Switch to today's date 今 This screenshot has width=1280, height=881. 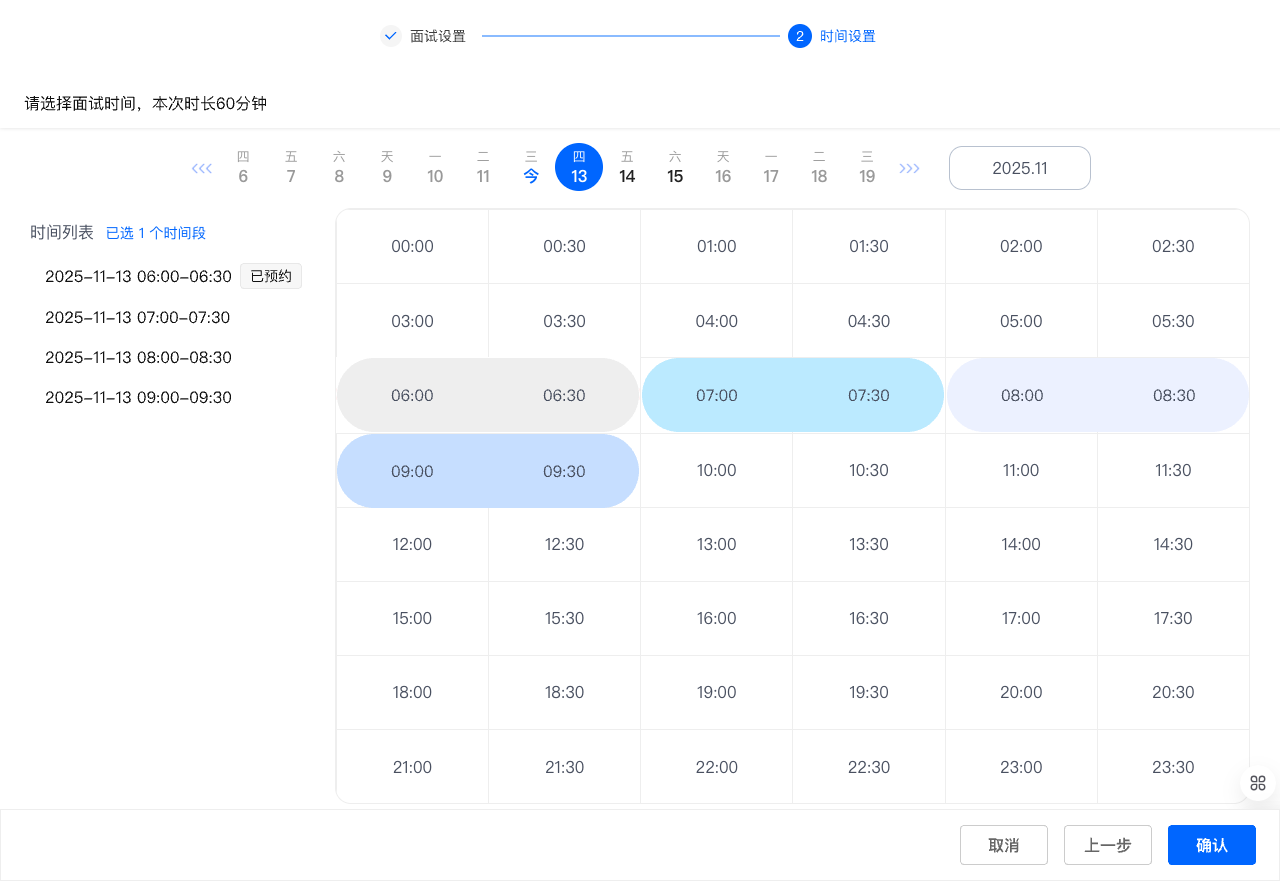(x=531, y=168)
